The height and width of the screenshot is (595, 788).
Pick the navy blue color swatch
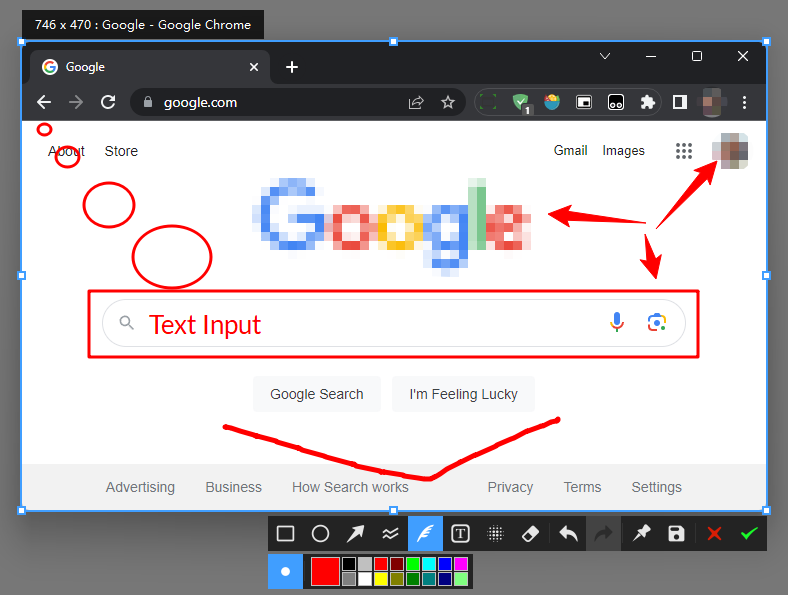click(445, 579)
